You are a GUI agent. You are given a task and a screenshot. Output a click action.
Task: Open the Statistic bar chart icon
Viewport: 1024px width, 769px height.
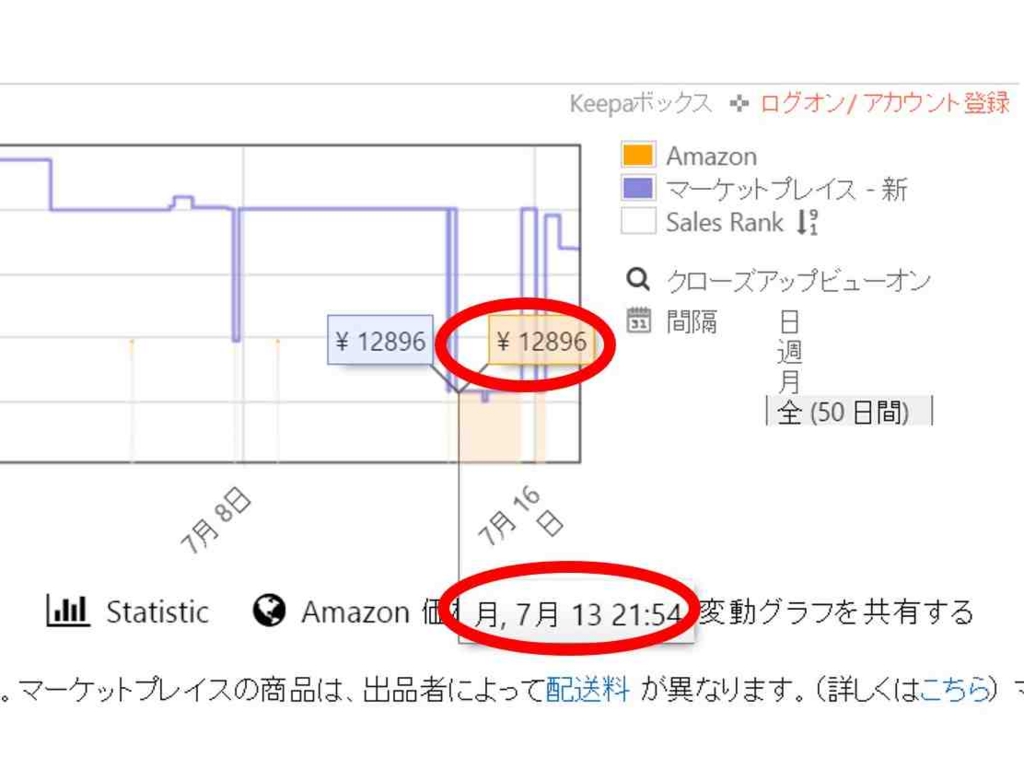(67, 611)
